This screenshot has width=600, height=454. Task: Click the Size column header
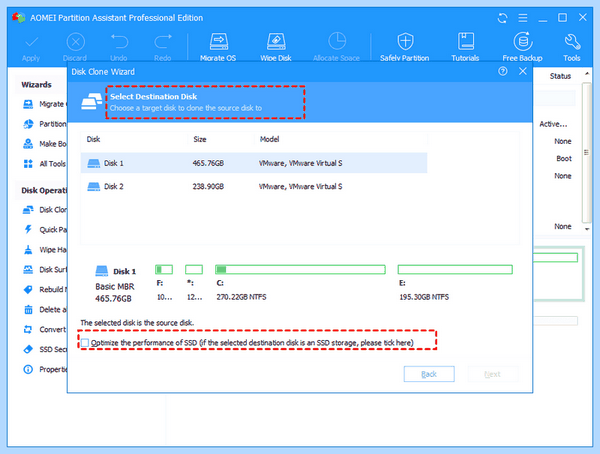[200, 139]
